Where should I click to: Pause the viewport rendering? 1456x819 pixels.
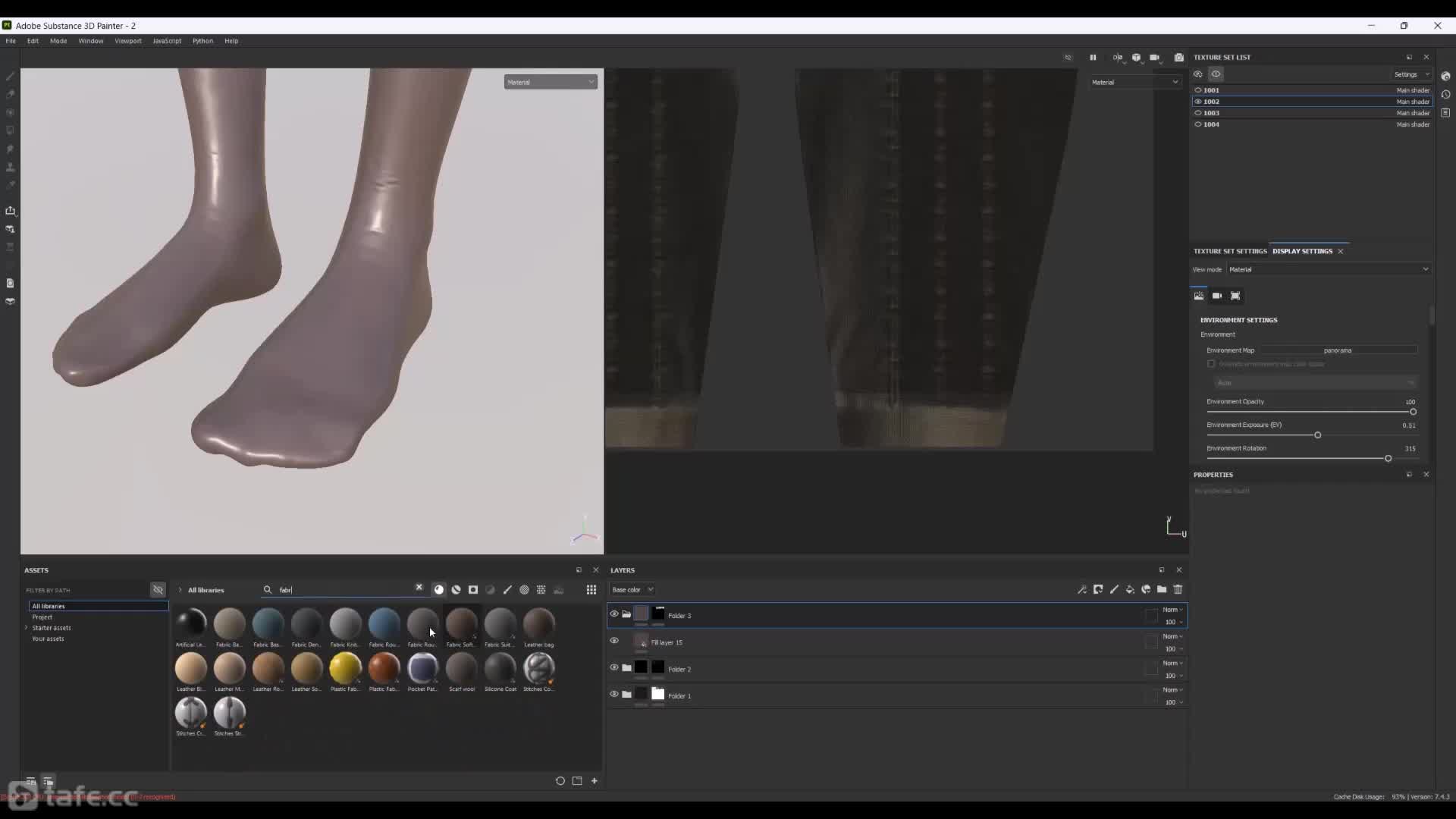click(1093, 58)
